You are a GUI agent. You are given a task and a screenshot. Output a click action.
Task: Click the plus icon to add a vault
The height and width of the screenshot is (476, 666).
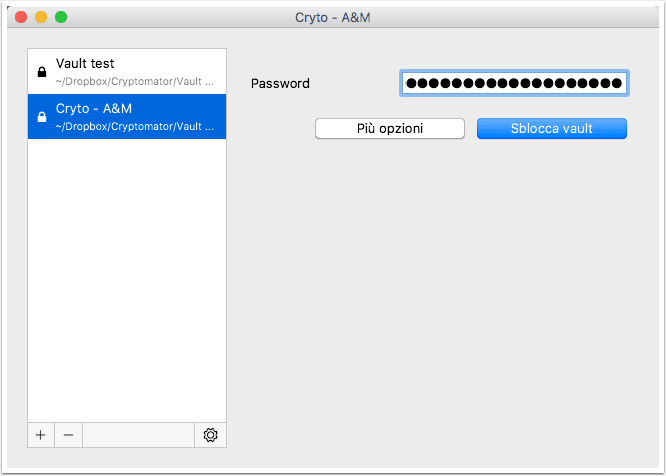pyautogui.click(x=40, y=435)
